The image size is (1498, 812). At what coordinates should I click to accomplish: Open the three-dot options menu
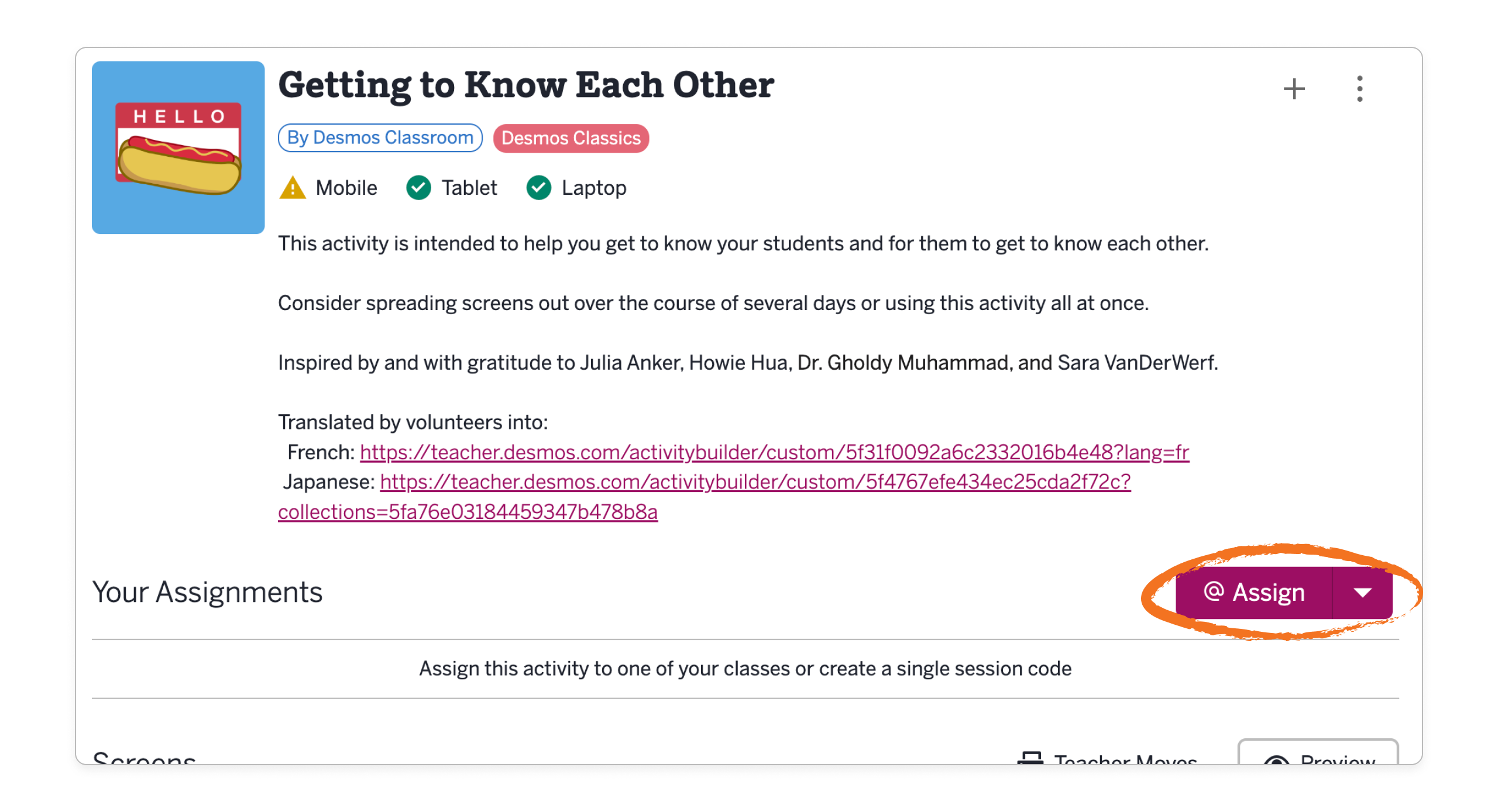coord(1360,88)
